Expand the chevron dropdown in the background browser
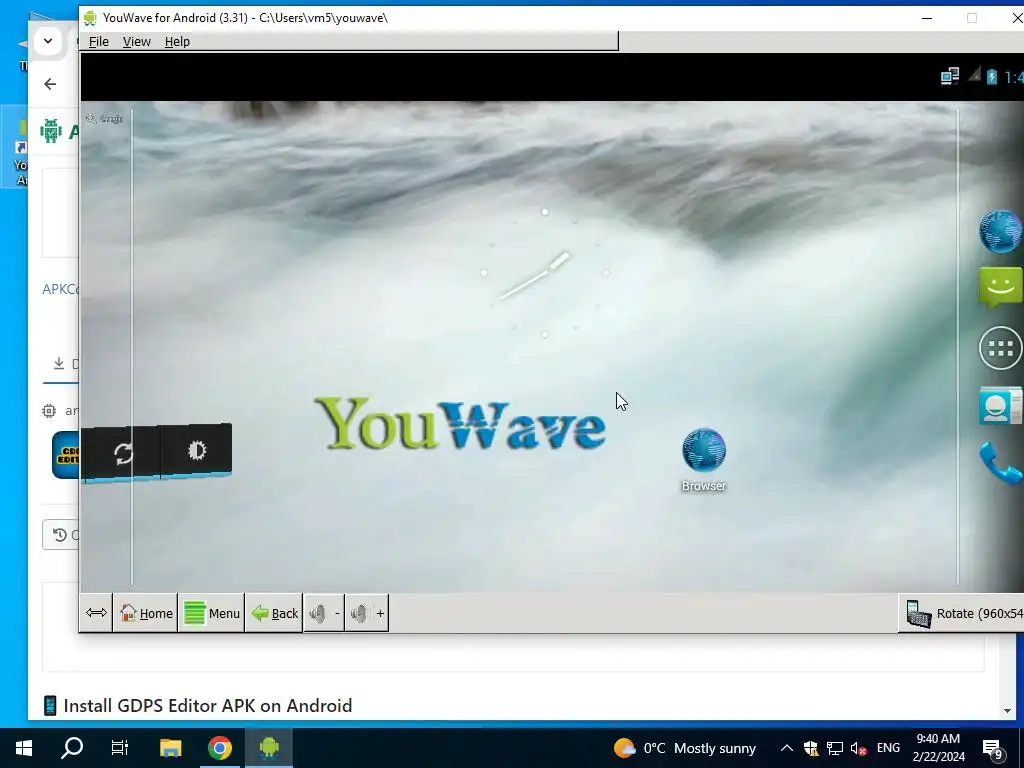1024x768 pixels. coord(48,41)
